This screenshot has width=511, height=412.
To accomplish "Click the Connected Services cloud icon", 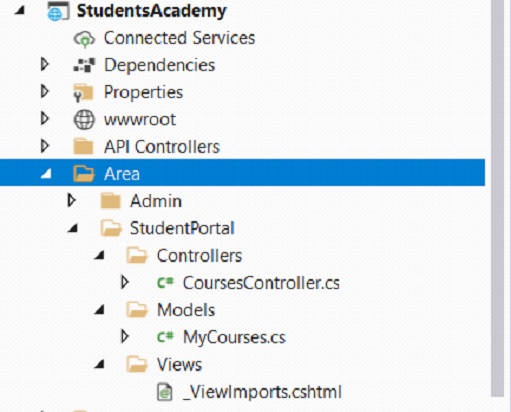I will (84, 39).
